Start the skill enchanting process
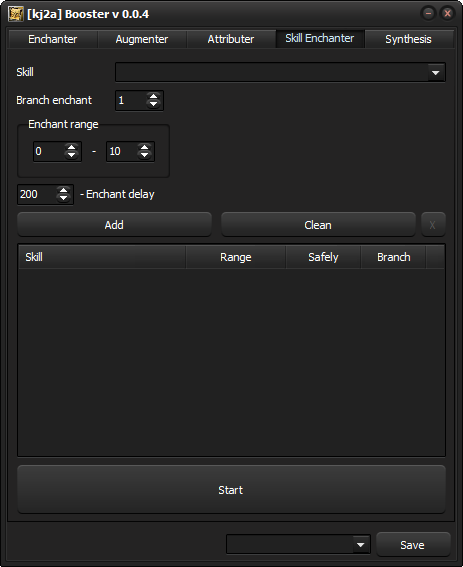 231,490
